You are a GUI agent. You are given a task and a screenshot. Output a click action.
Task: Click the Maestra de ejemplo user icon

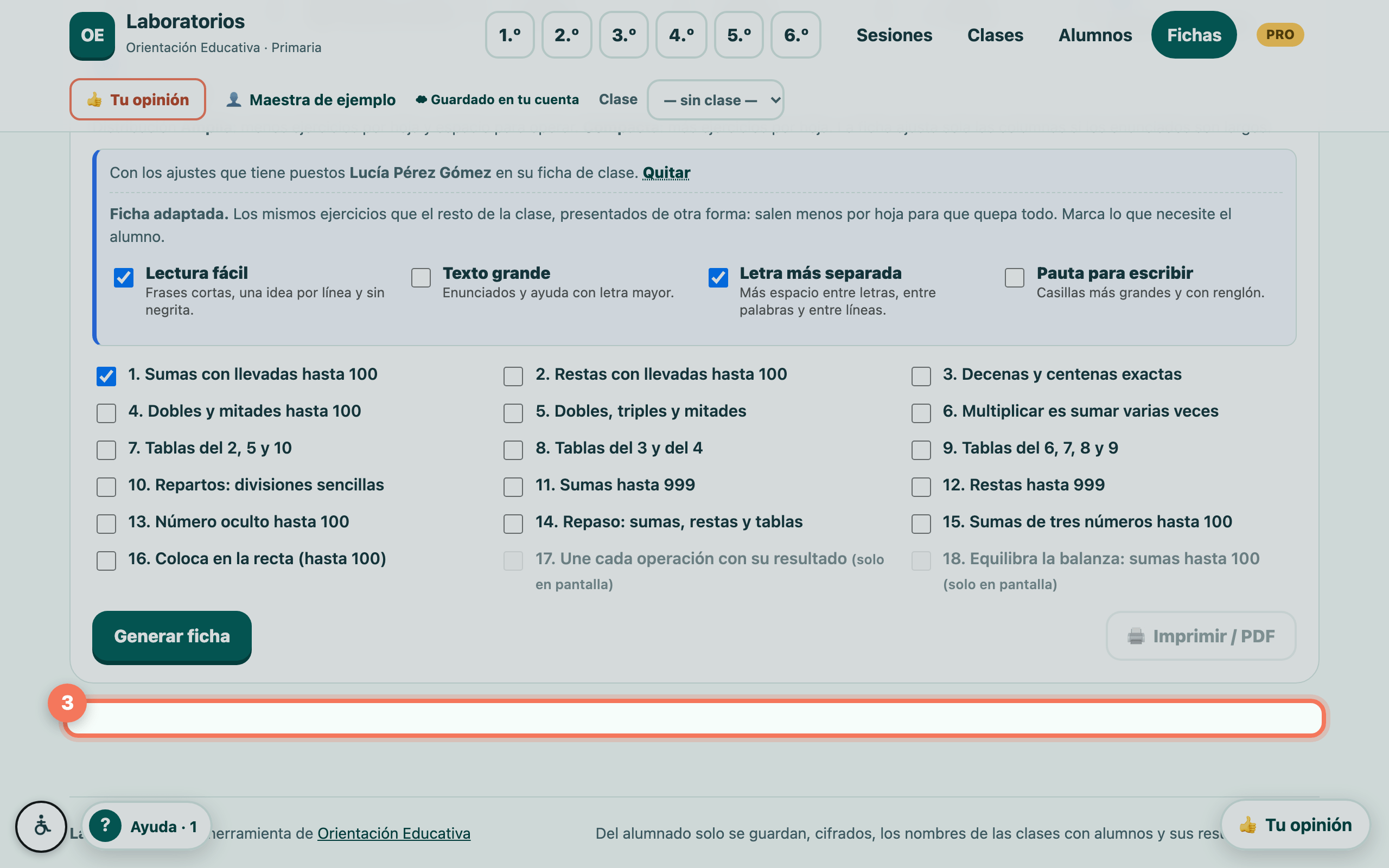pos(234,99)
